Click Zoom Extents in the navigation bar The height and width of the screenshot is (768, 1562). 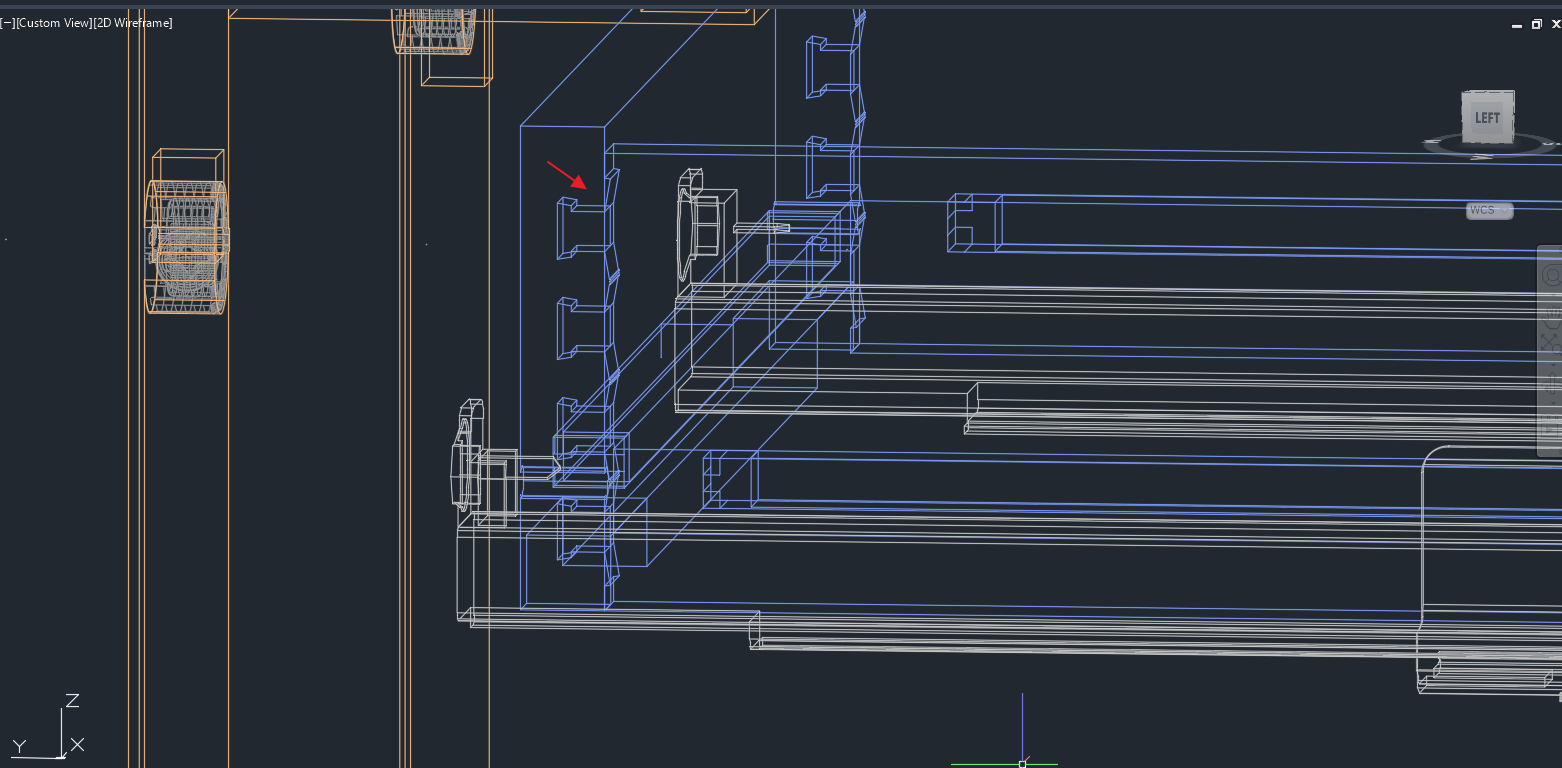[1550, 343]
